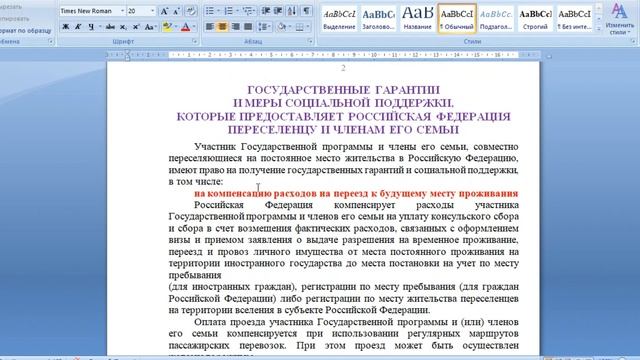The height and width of the screenshot is (360, 640).
Task: Apply text highlight color
Action: [x=167, y=27]
